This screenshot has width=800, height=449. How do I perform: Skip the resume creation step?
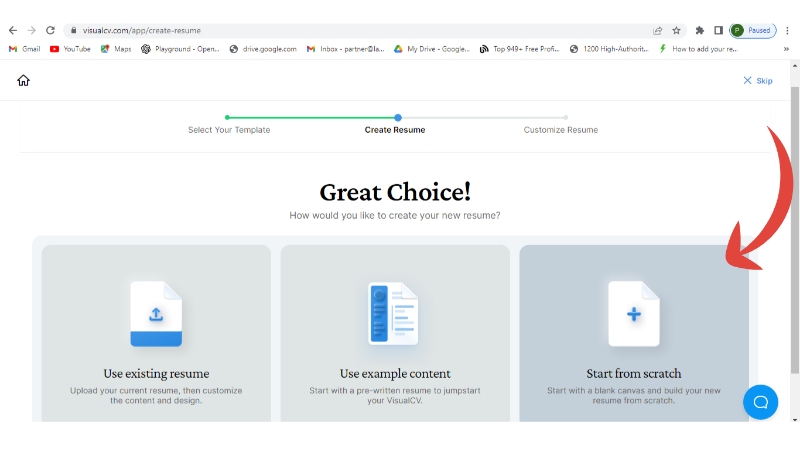pyautogui.click(x=758, y=81)
